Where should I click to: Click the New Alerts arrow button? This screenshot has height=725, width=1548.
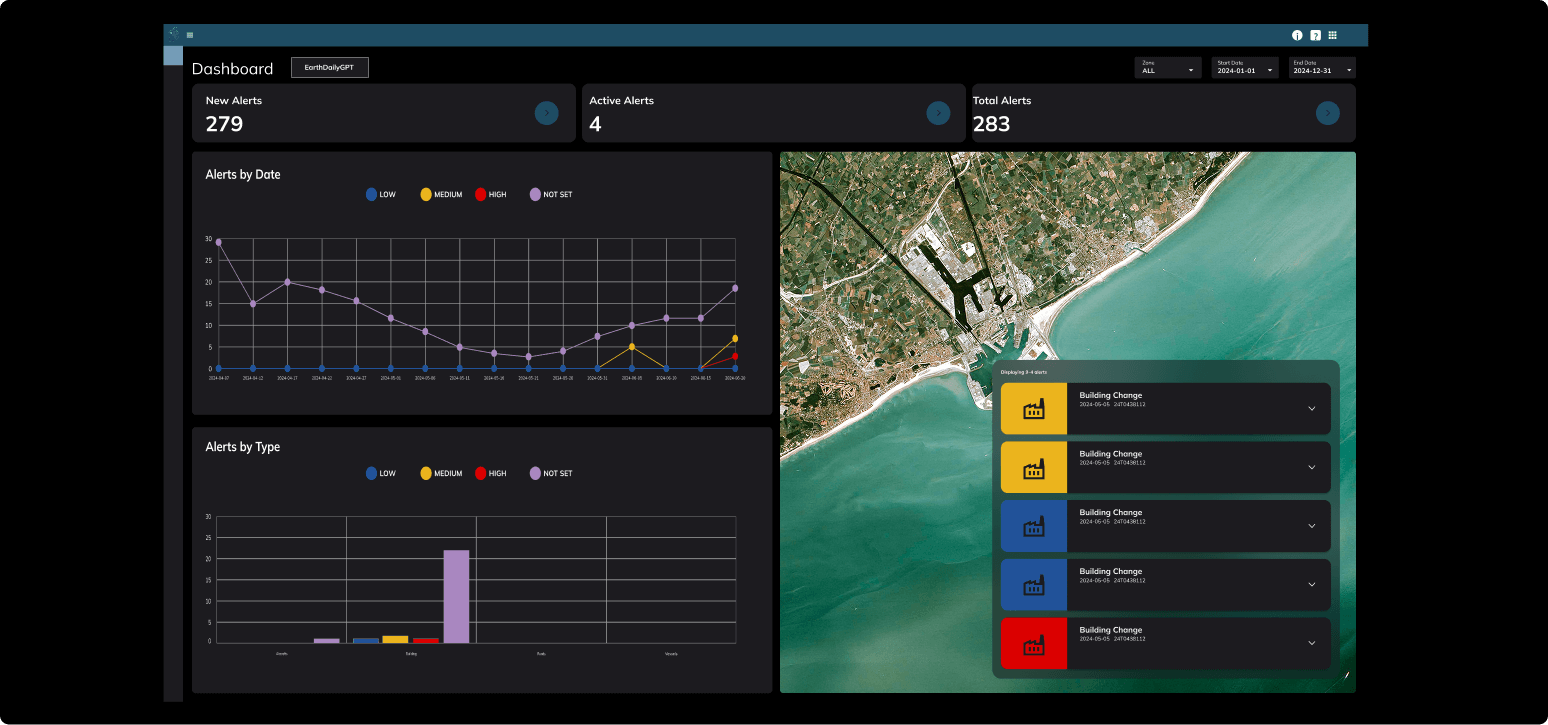pos(546,113)
